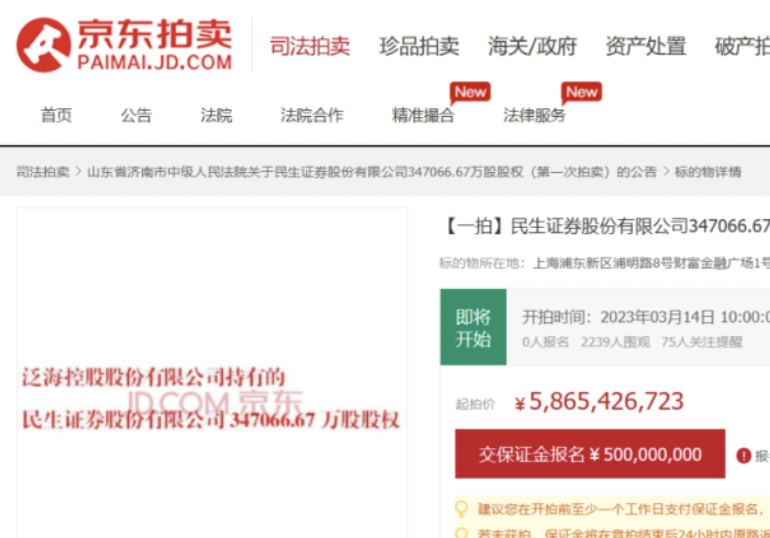Select 法院合作 in the navigation bar

(312, 115)
